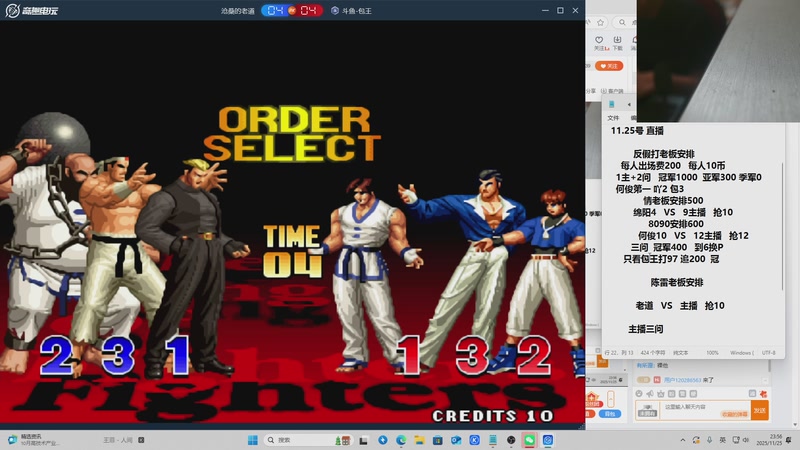Open the green WeChat icon on taskbar

point(530,440)
